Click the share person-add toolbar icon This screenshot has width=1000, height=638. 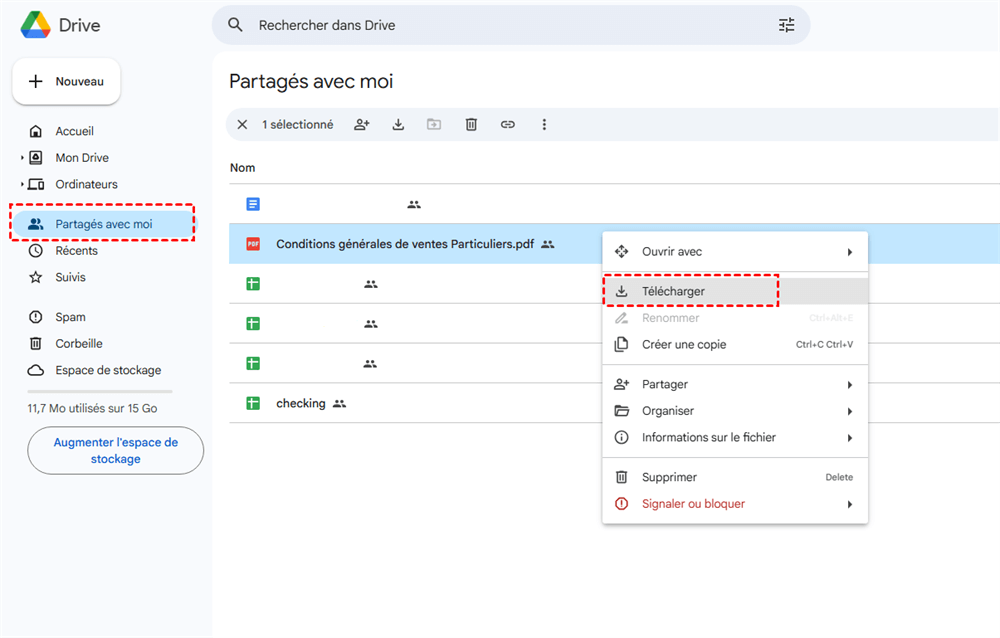[x=362, y=125]
